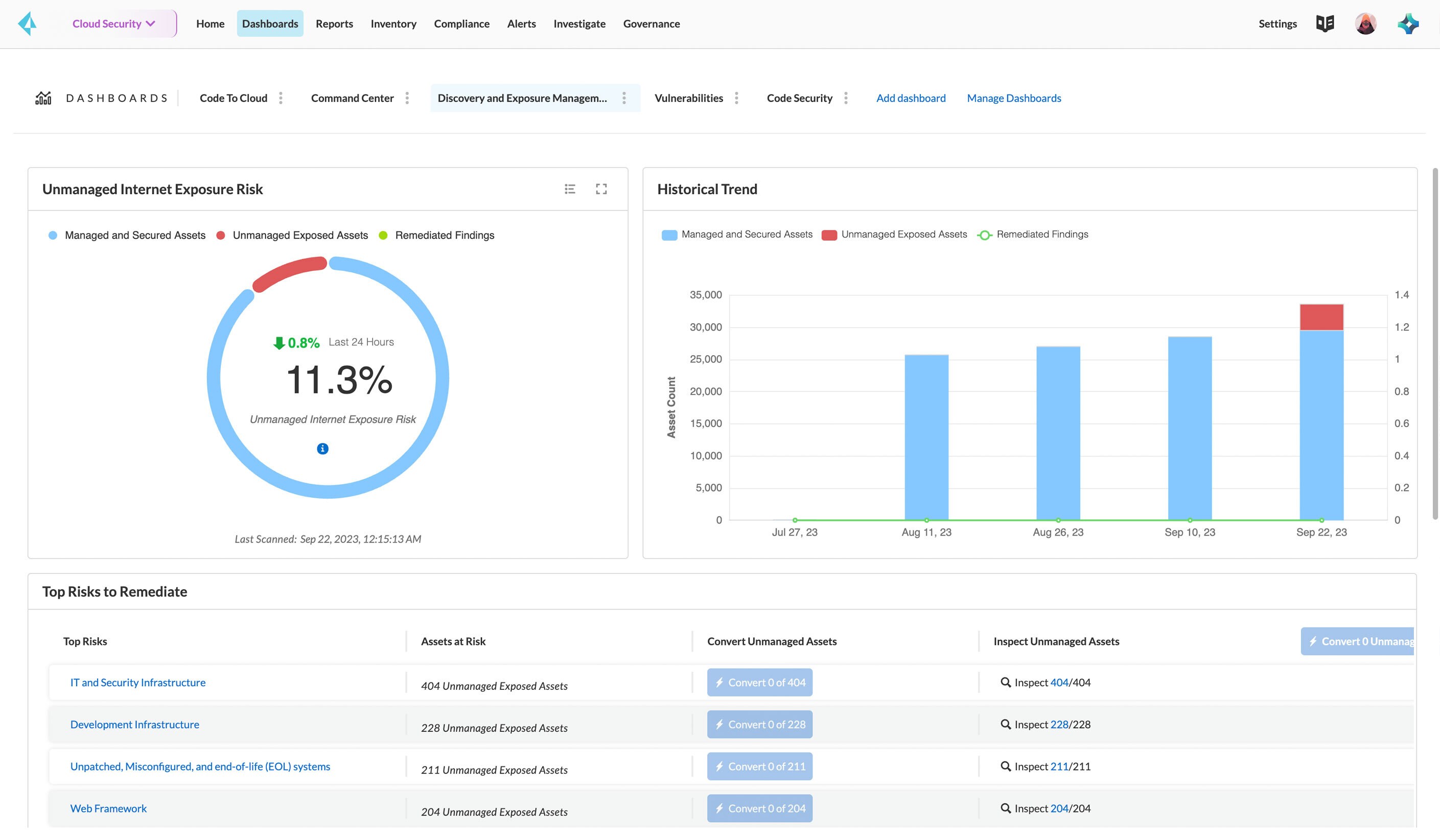The image size is (1440, 840).
Task: Click the AI assistant star icon
Action: 1408,24
